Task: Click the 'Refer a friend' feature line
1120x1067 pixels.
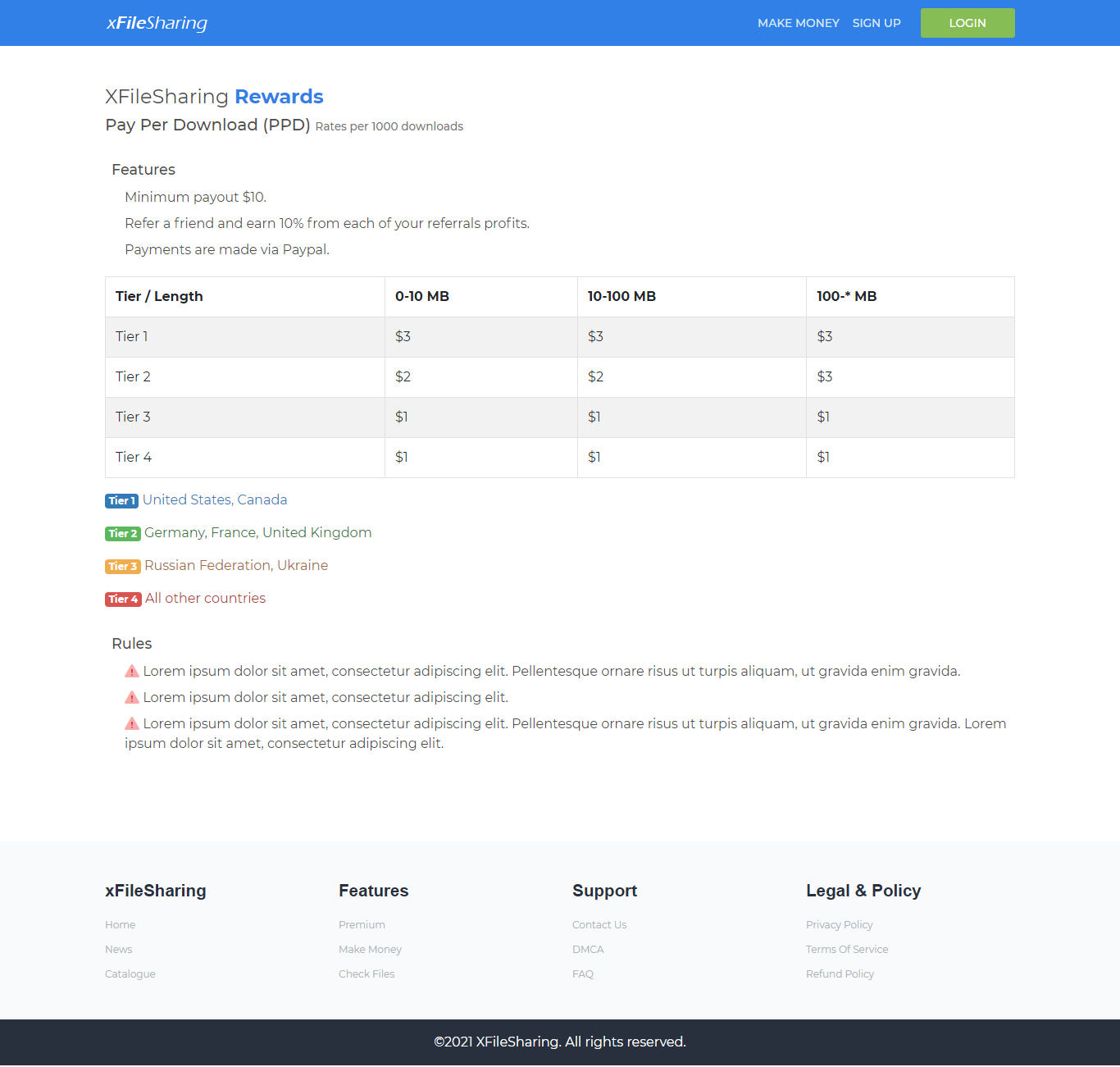Action: click(x=327, y=223)
